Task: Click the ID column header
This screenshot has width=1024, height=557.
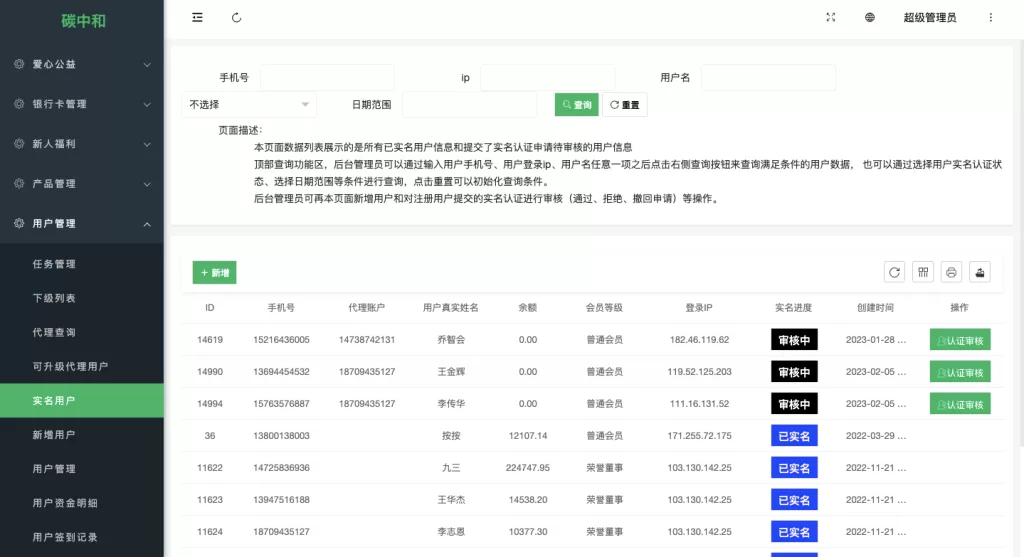Action: tap(210, 308)
